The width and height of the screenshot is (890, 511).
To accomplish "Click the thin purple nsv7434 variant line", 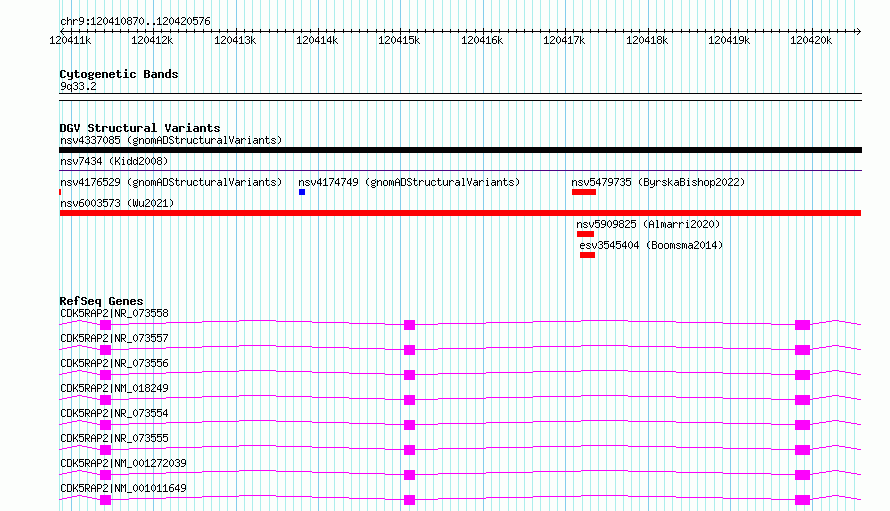I will (460, 170).
